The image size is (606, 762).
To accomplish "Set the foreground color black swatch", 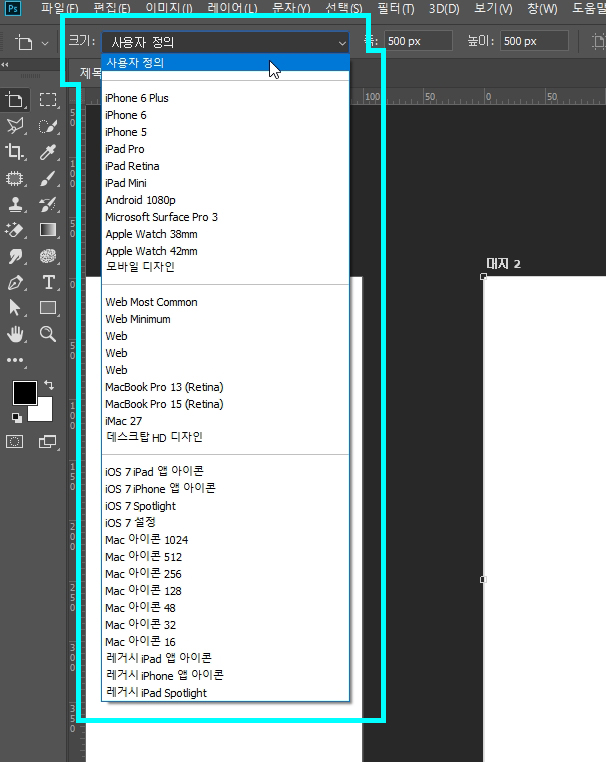I will click(24, 392).
